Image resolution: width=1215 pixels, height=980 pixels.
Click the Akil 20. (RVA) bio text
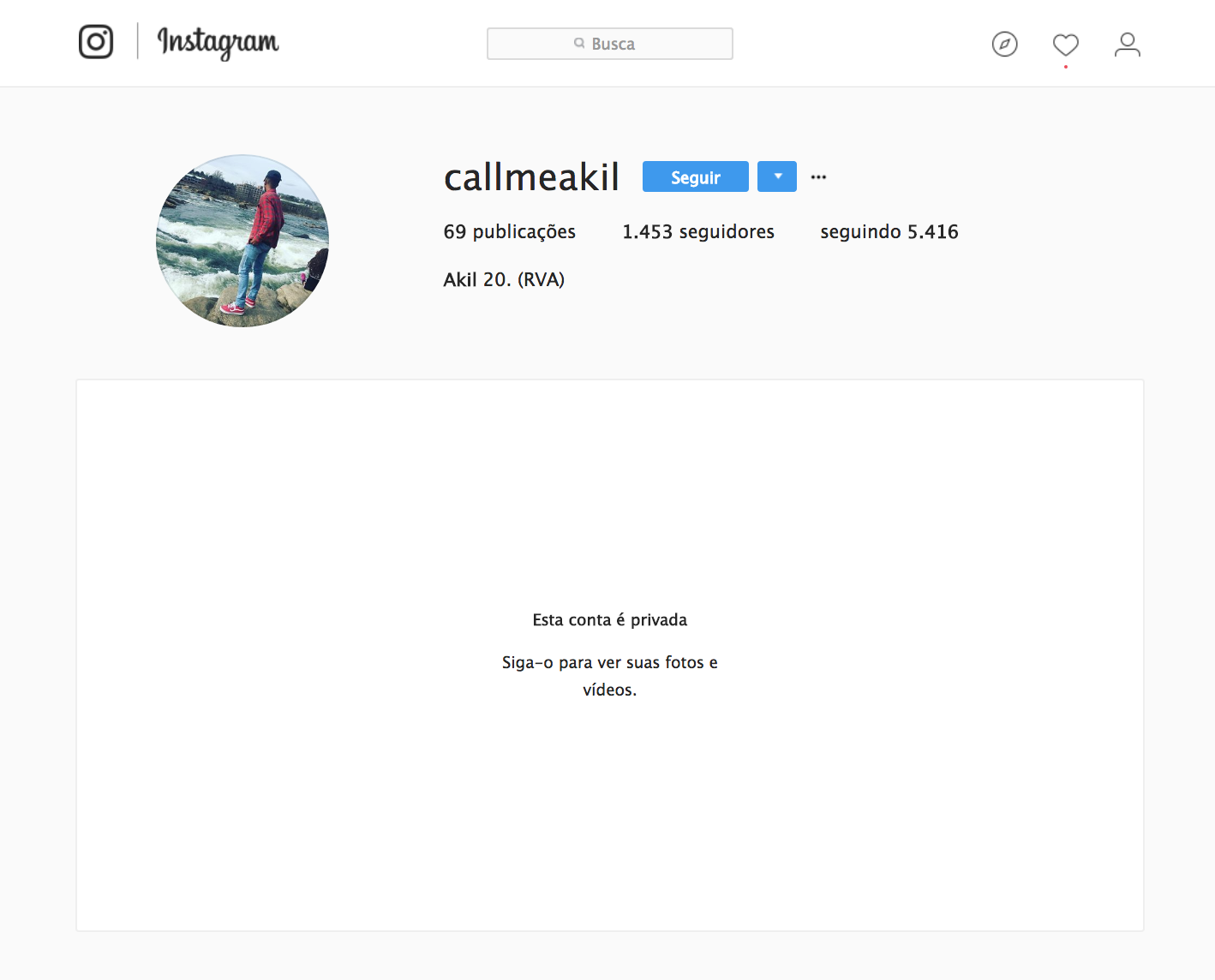pos(504,279)
